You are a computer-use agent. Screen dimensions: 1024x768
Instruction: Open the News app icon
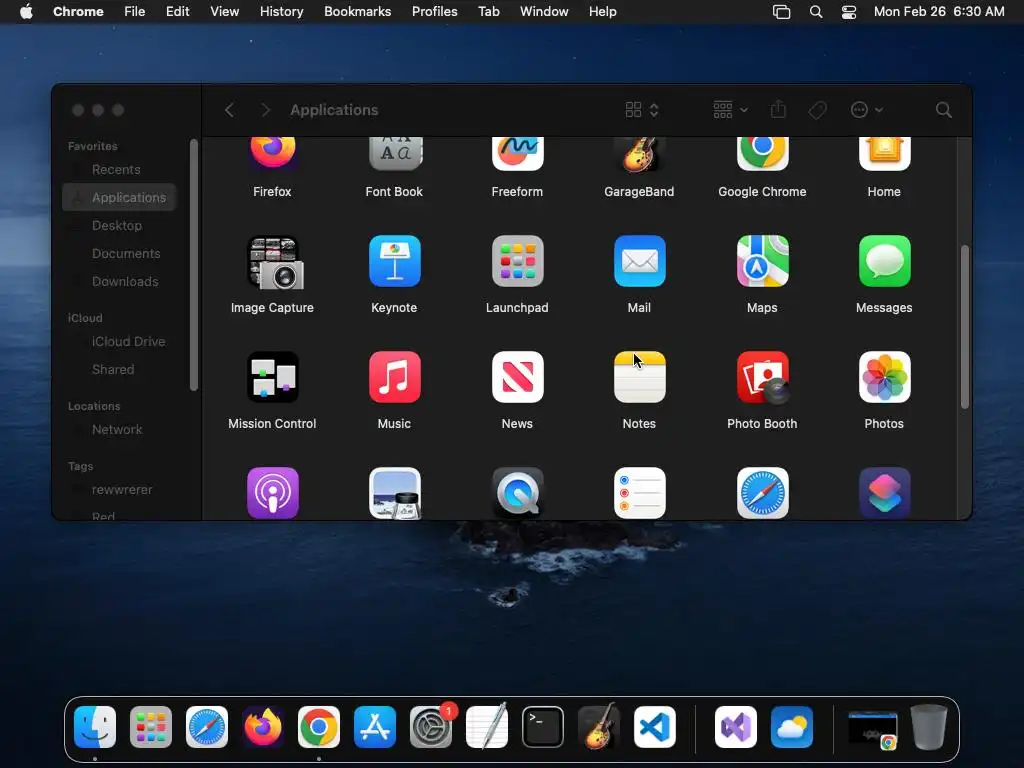pyautogui.click(x=517, y=377)
